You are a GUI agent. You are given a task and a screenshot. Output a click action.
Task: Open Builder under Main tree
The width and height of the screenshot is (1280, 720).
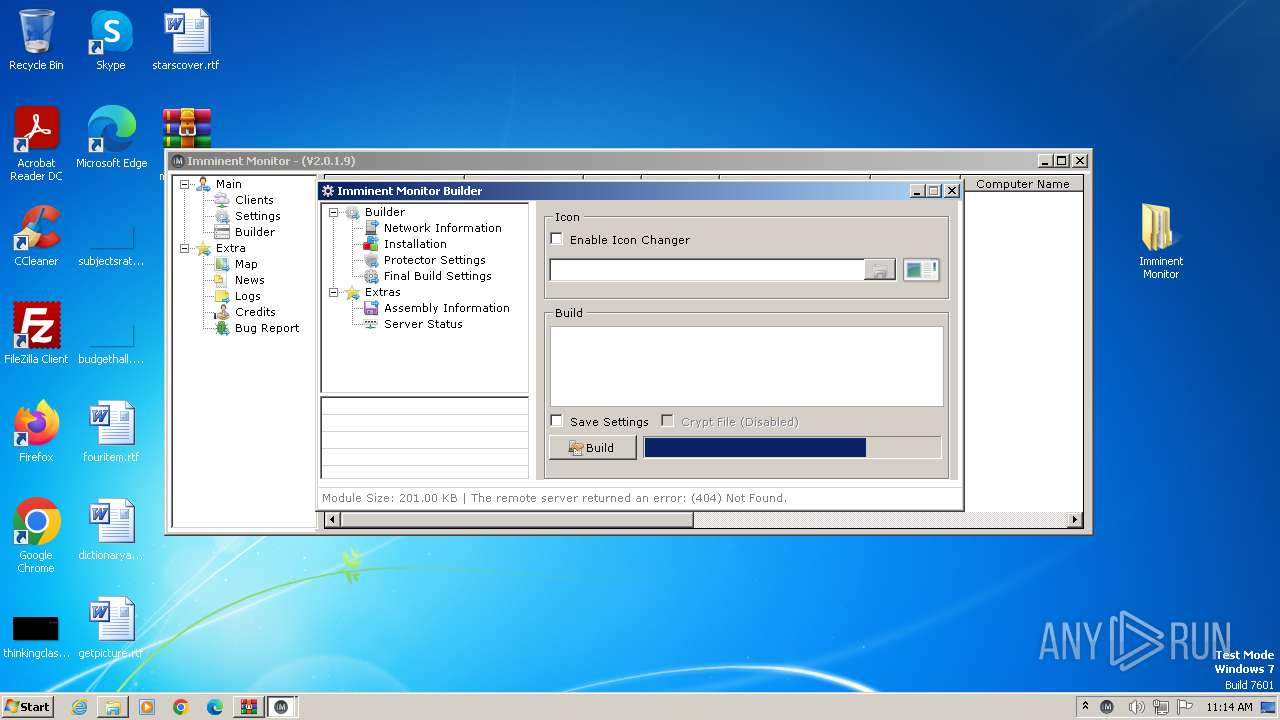255,232
